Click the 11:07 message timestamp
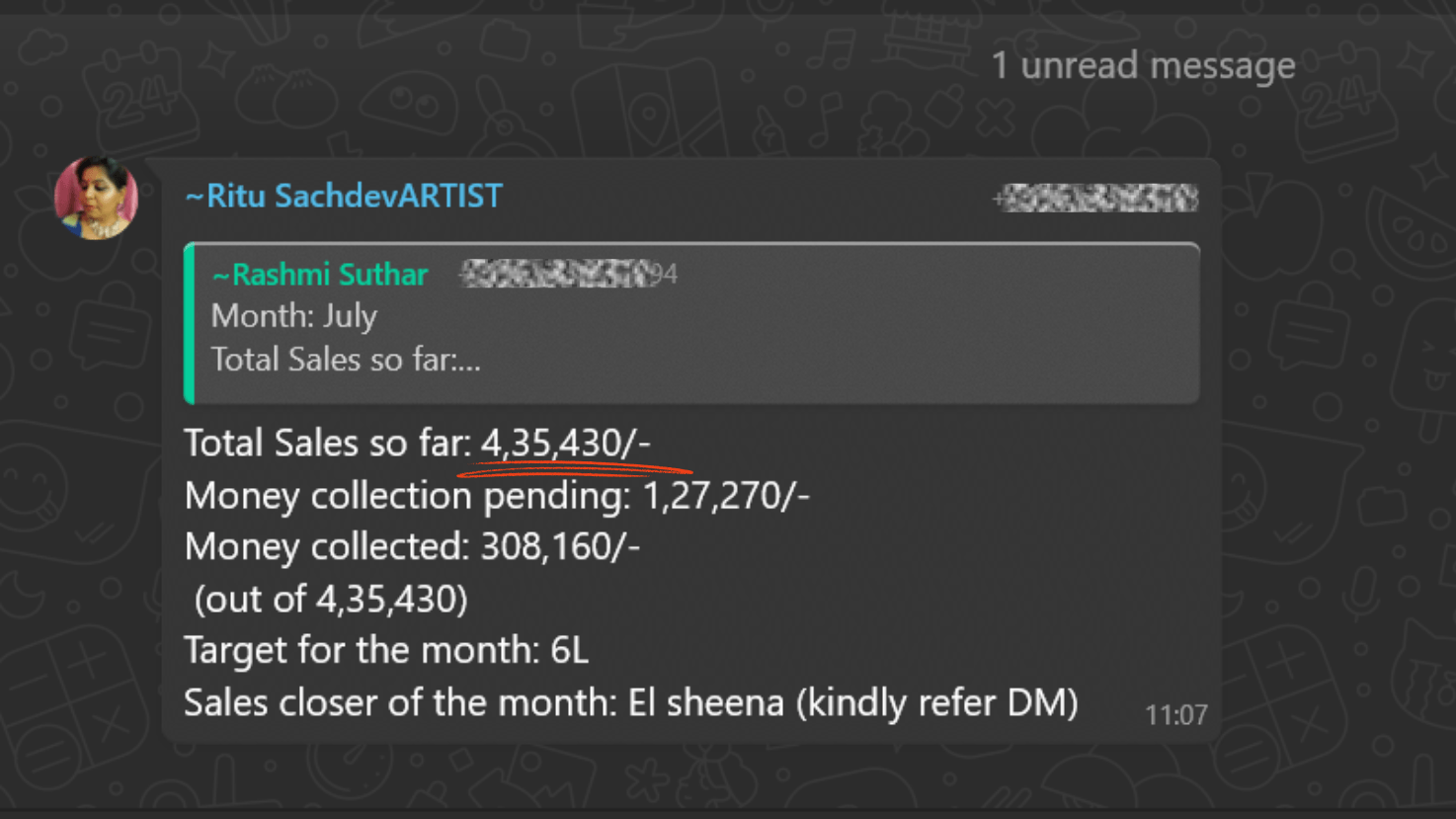 coord(1175,714)
